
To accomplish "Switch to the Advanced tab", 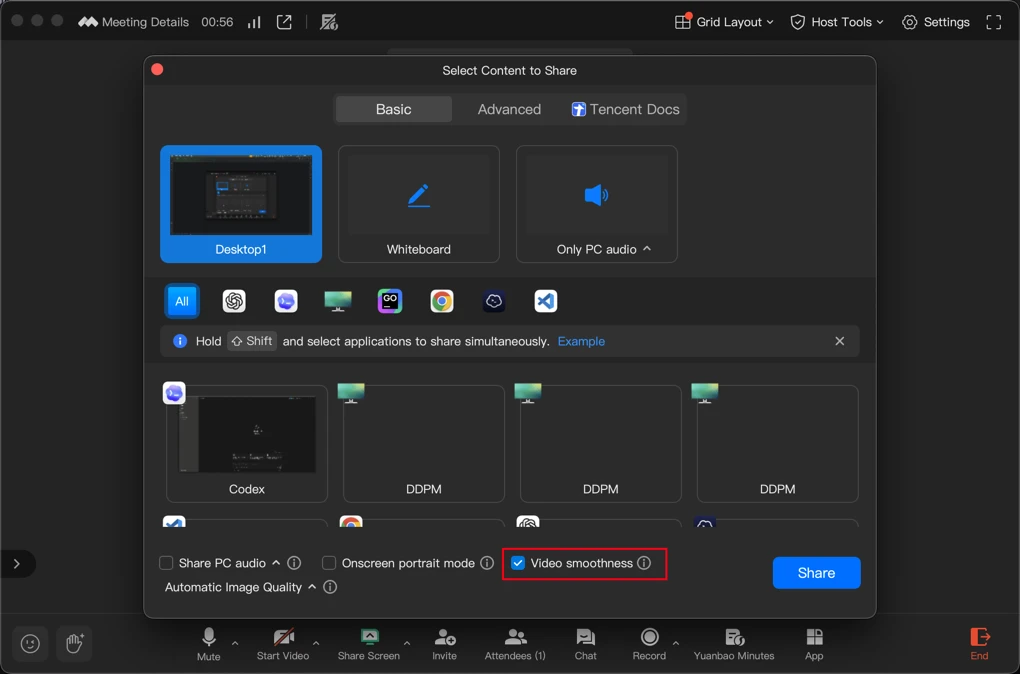I will [x=509, y=109].
